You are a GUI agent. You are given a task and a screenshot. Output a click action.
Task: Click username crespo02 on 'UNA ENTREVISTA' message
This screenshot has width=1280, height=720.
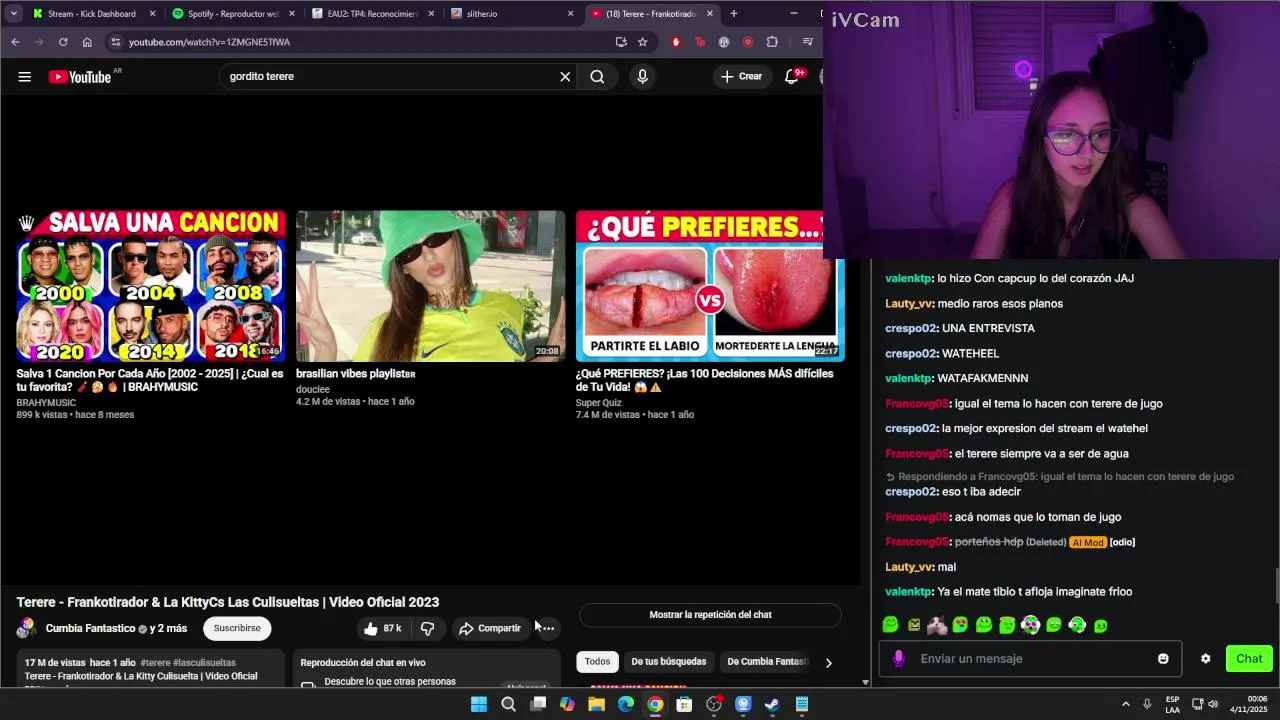(910, 328)
